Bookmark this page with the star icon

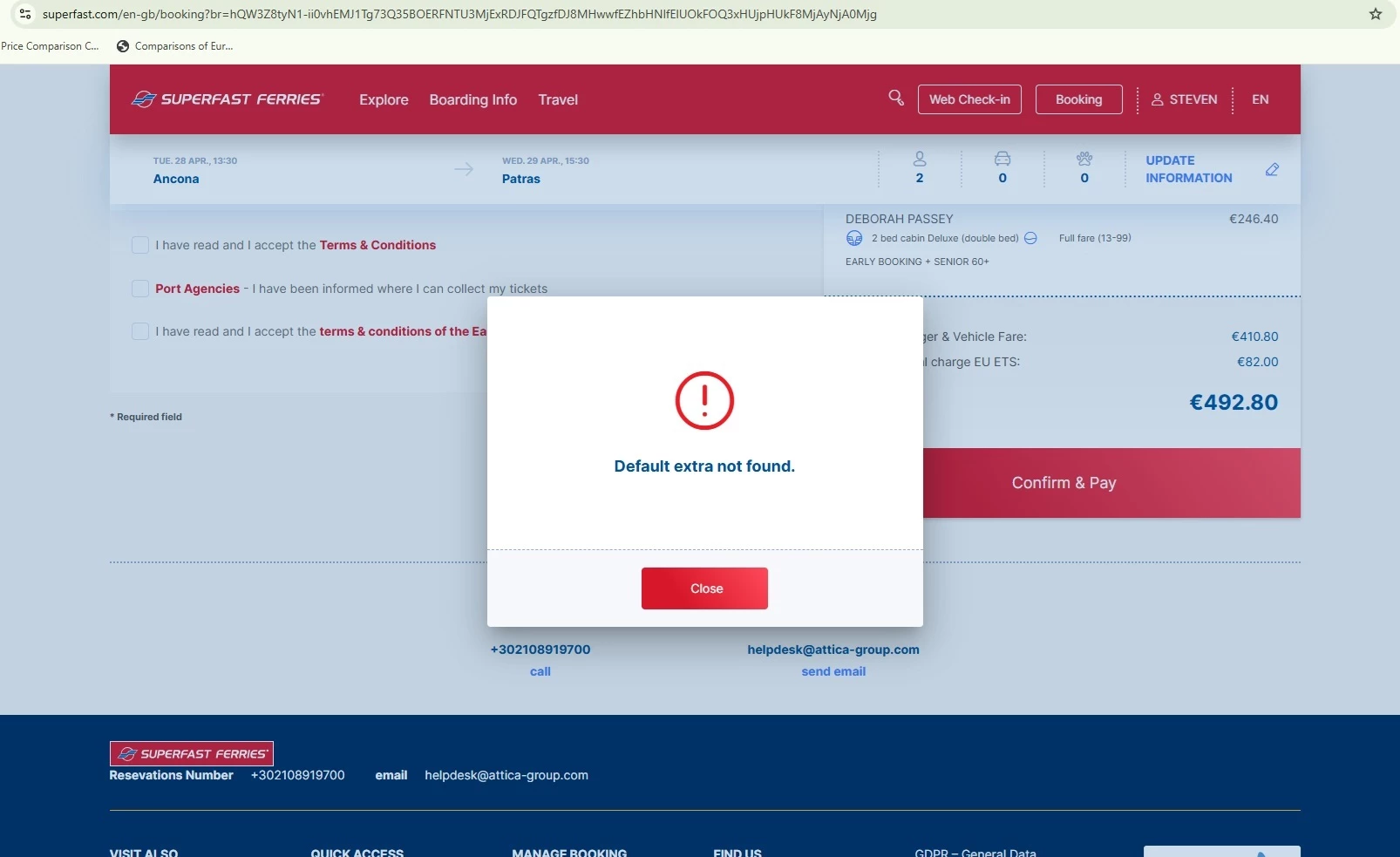(x=1376, y=14)
